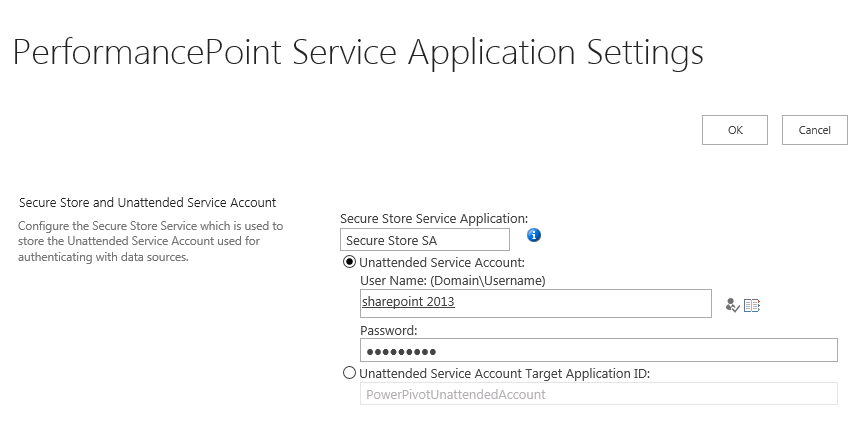Screen dimensions: 858x427
Task: Click inside the User Name people picker field
Action: click(580, 303)
